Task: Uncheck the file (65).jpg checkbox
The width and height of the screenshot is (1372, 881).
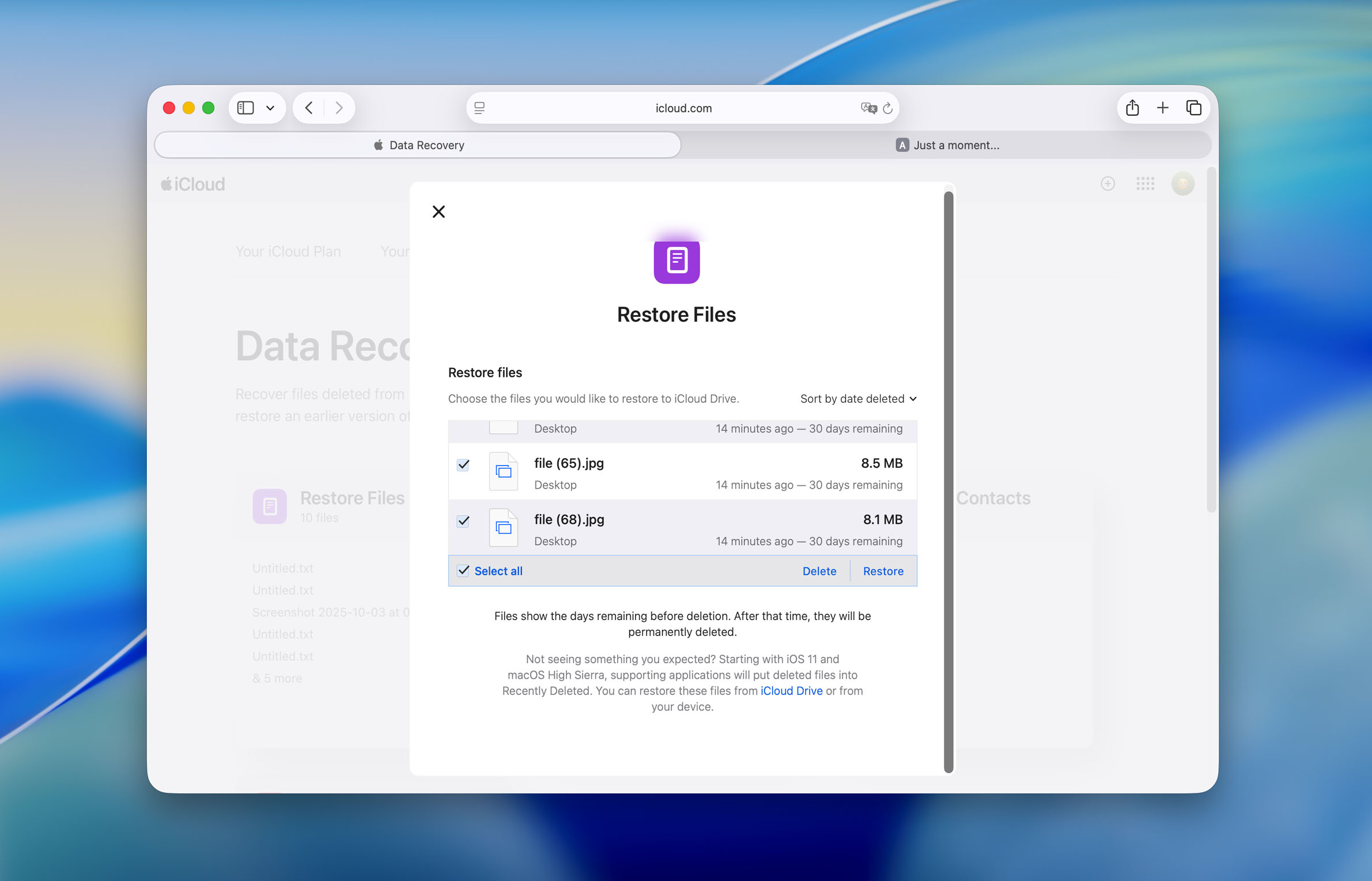Action: pos(463,464)
